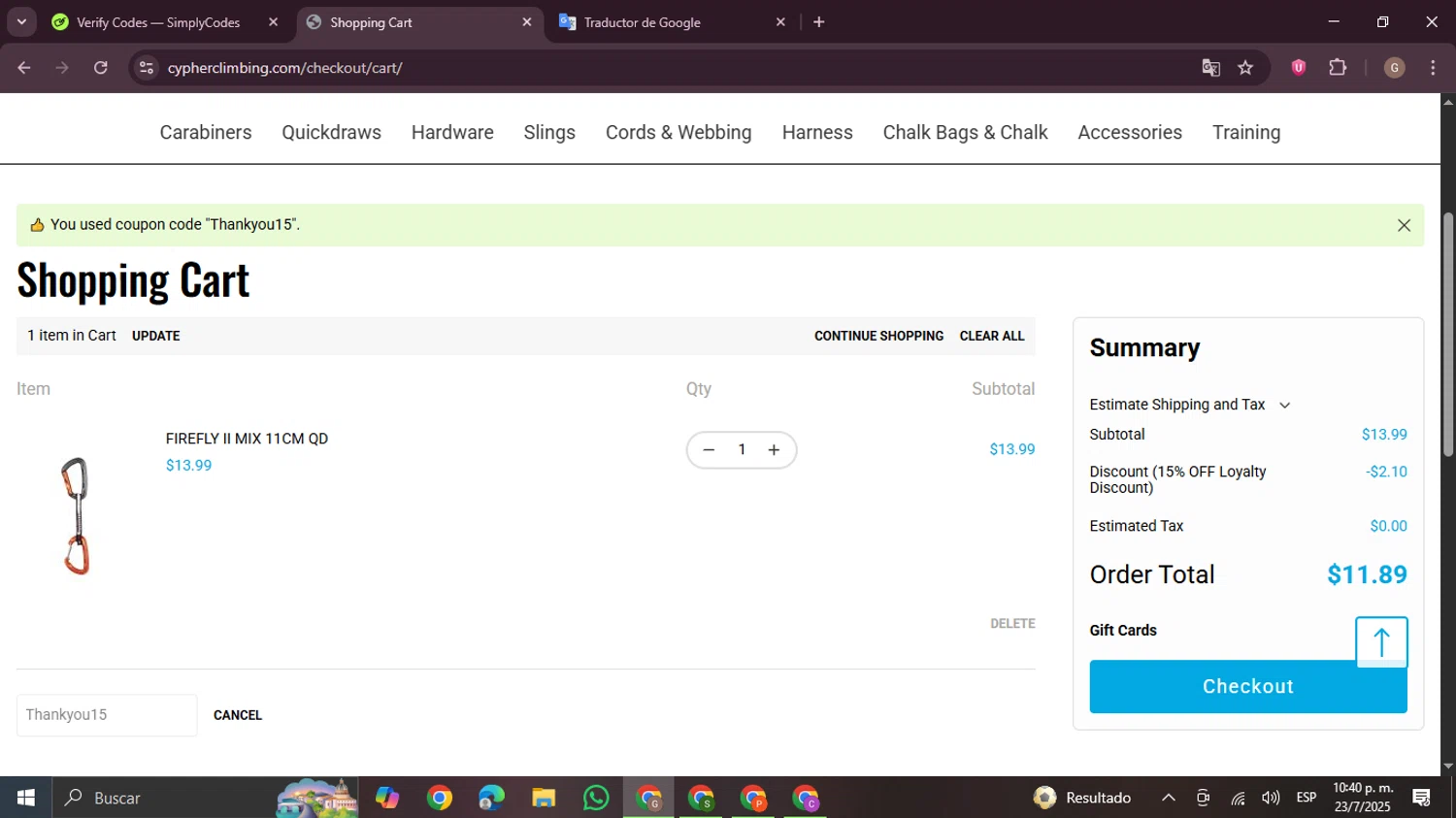Dismiss the coupon code success message
The image size is (1456, 818).
[1404, 225]
